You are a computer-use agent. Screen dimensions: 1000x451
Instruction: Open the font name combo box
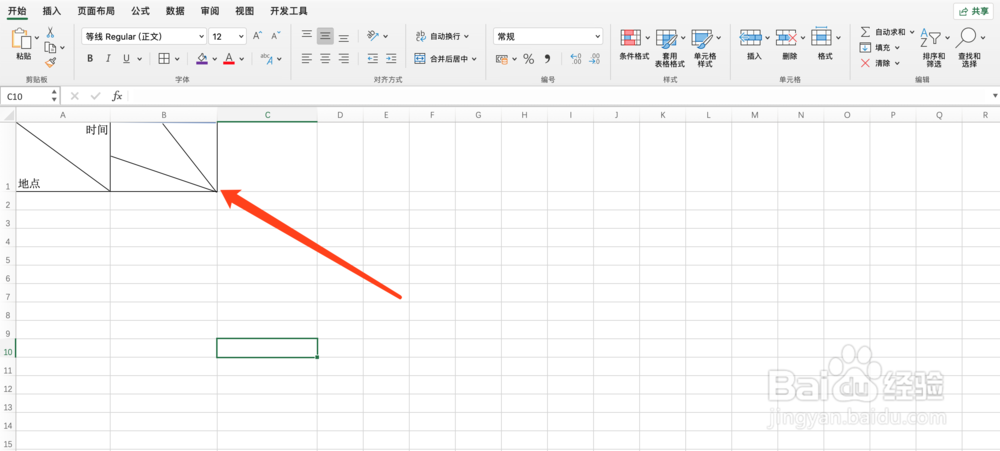(144, 36)
